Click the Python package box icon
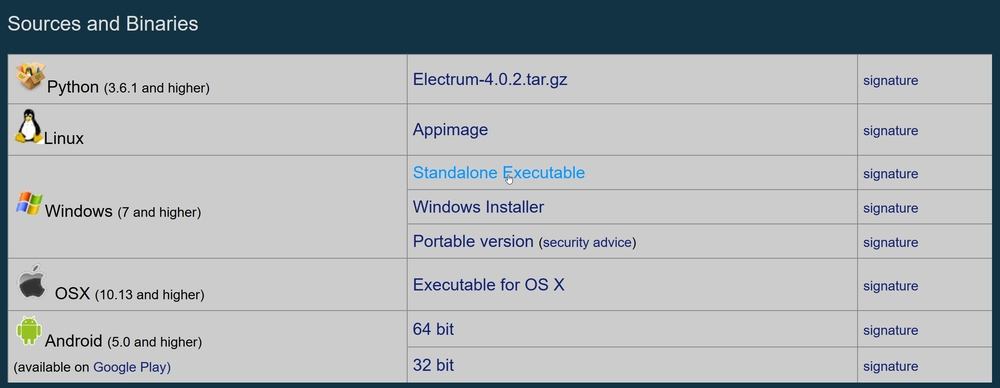1000x388 pixels. pos(30,76)
